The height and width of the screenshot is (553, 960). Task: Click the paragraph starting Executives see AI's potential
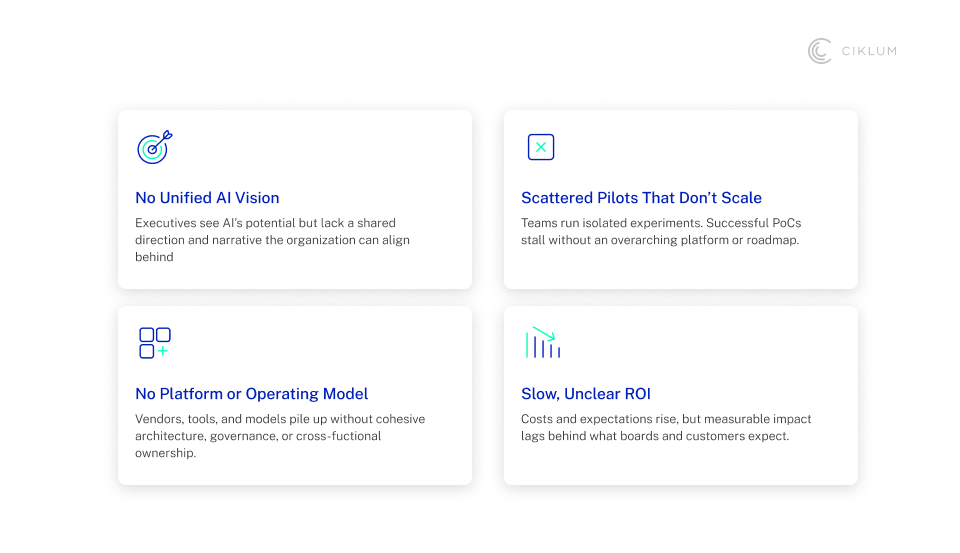pyautogui.click(x=272, y=240)
